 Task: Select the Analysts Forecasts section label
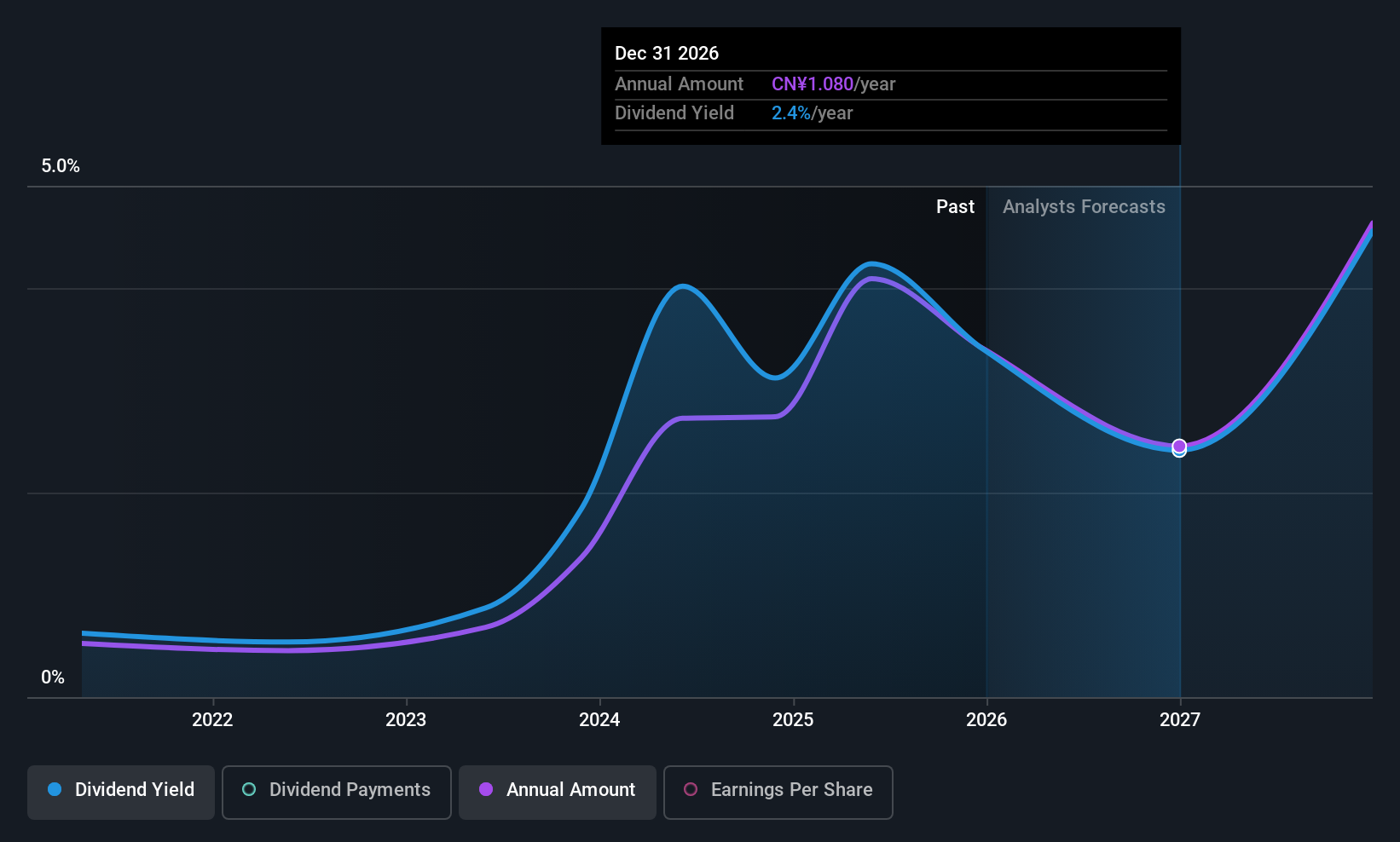tap(1084, 206)
